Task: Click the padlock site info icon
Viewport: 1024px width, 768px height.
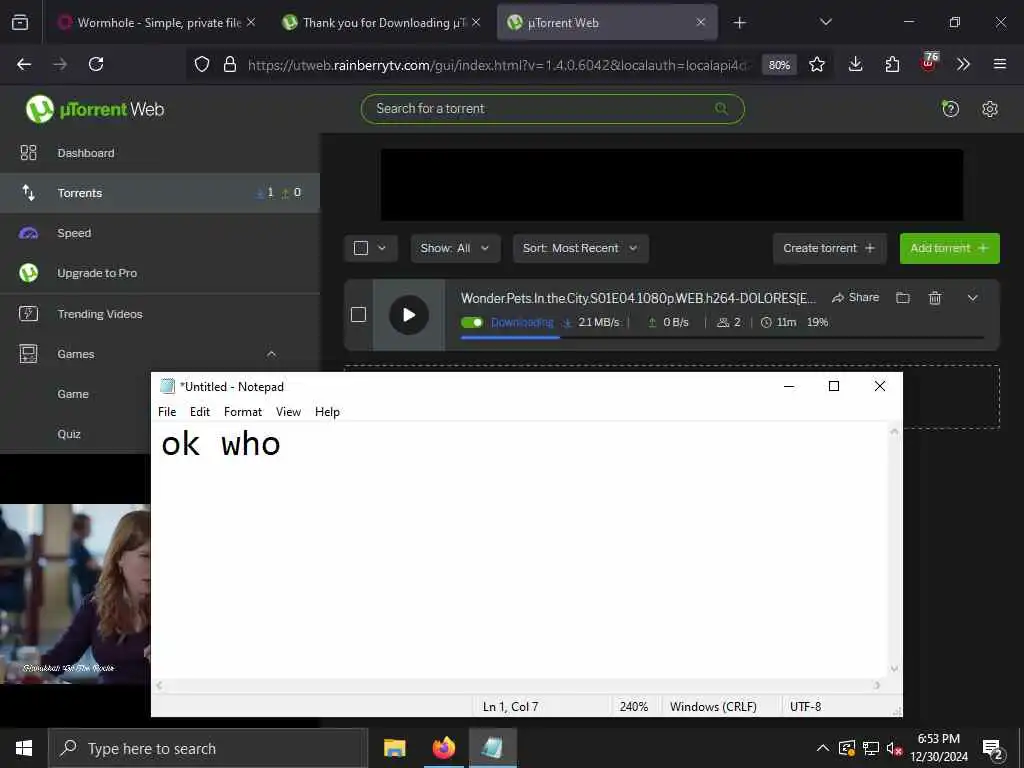Action: (229, 64)
